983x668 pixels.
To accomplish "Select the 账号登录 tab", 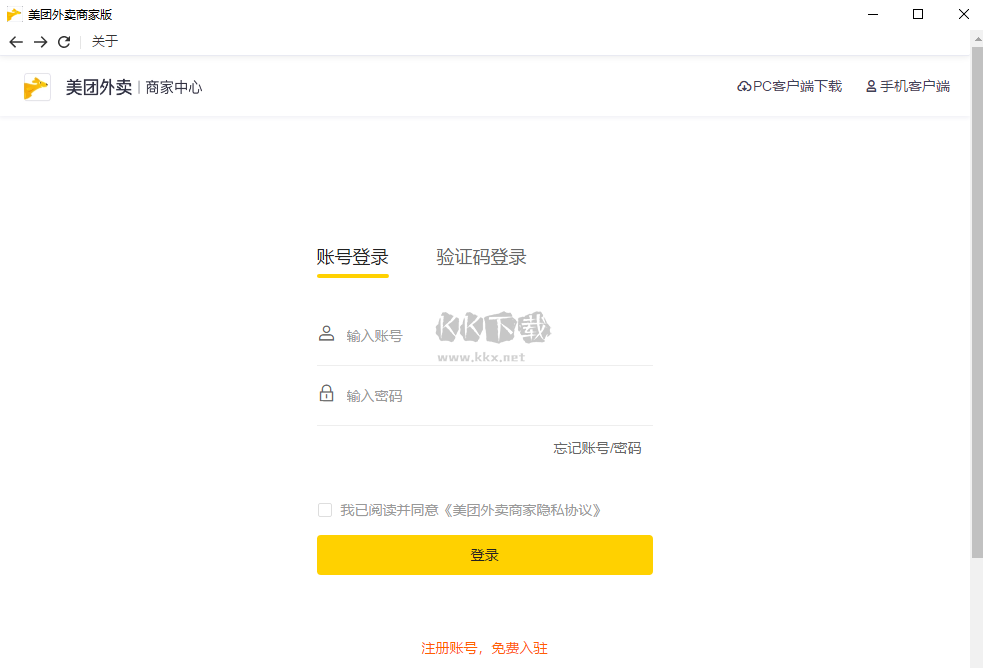I will [352, 256].
